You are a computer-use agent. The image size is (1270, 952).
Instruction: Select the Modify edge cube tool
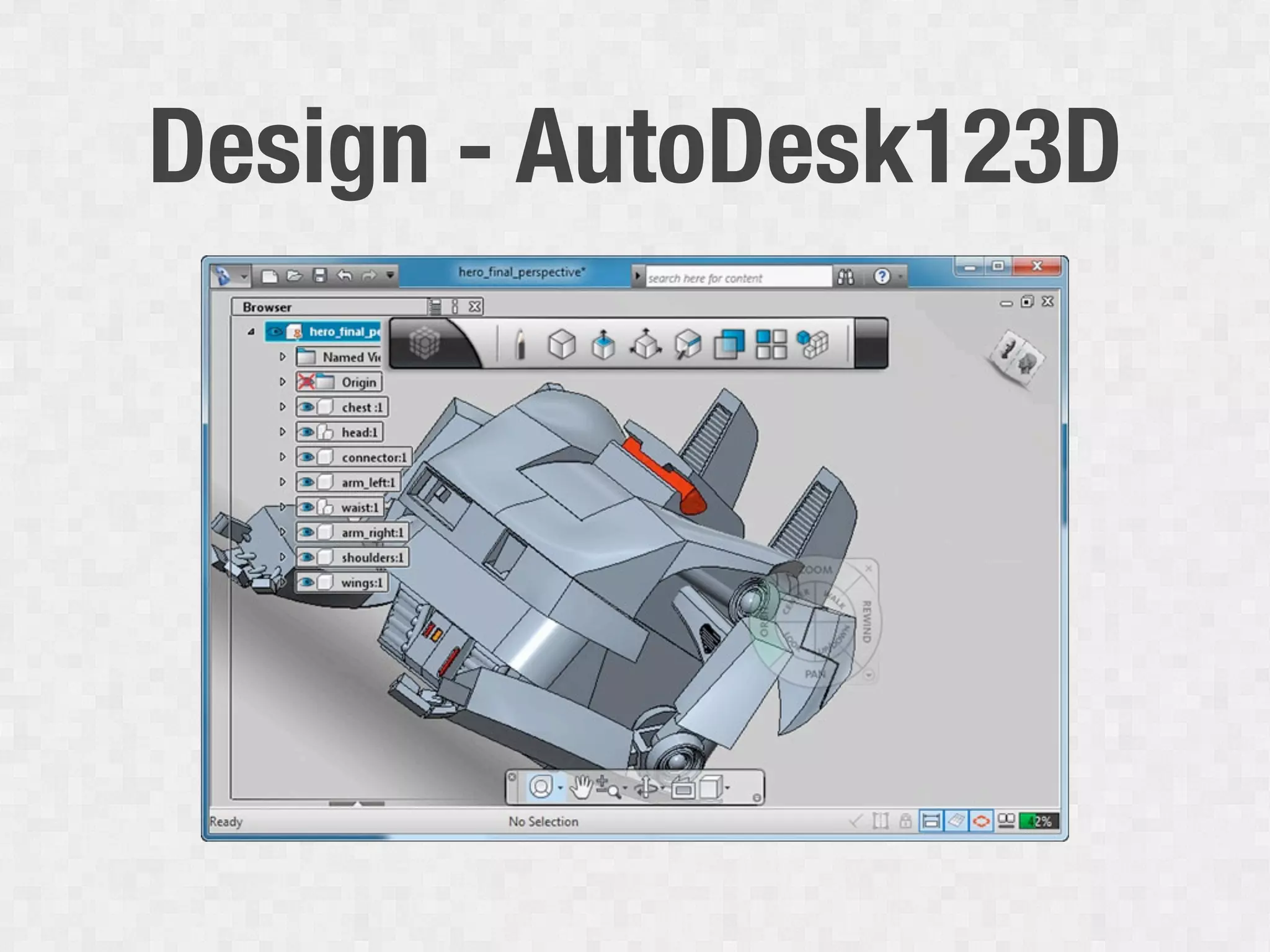click(x=688, y=345)
